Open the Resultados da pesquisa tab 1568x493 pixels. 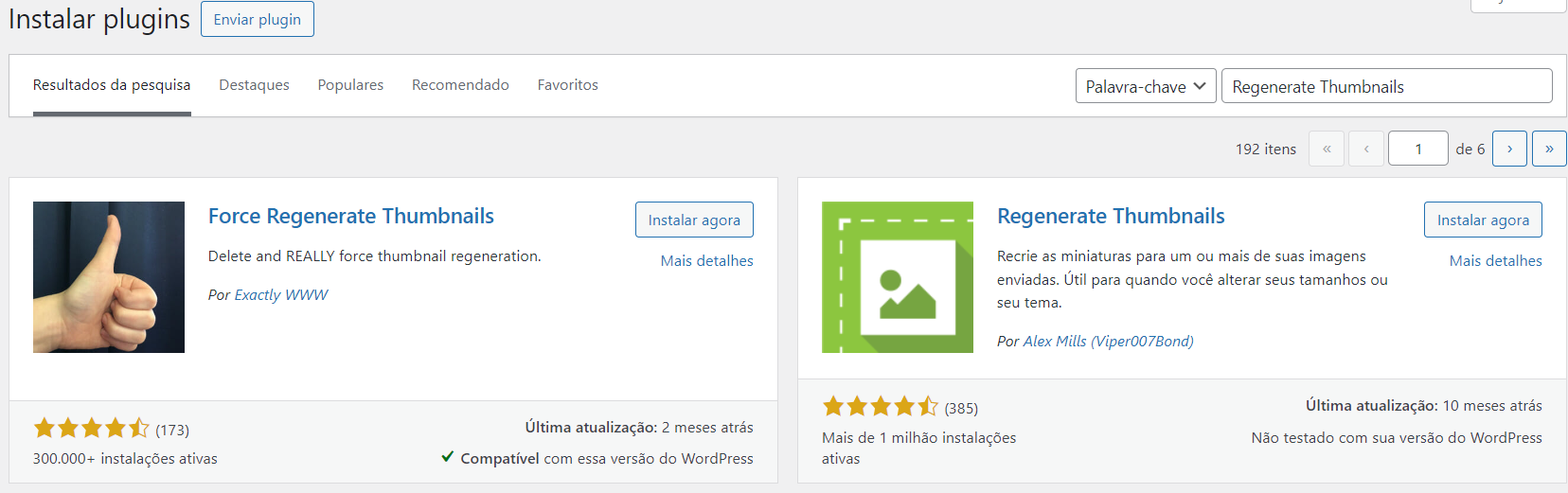pos(112,85)
